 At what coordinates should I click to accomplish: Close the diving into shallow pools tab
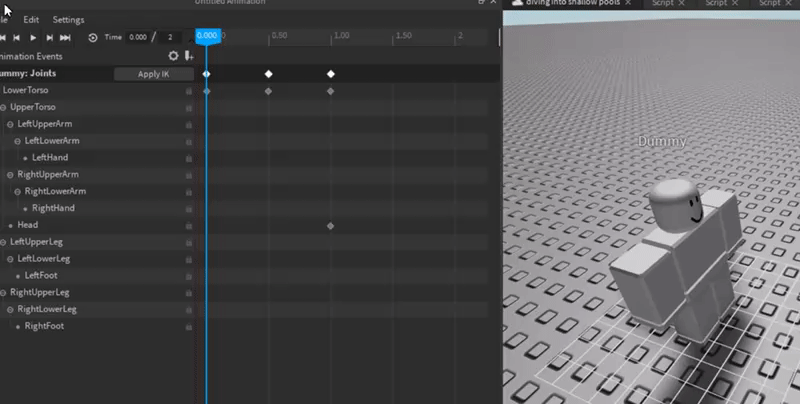point(628,3)
